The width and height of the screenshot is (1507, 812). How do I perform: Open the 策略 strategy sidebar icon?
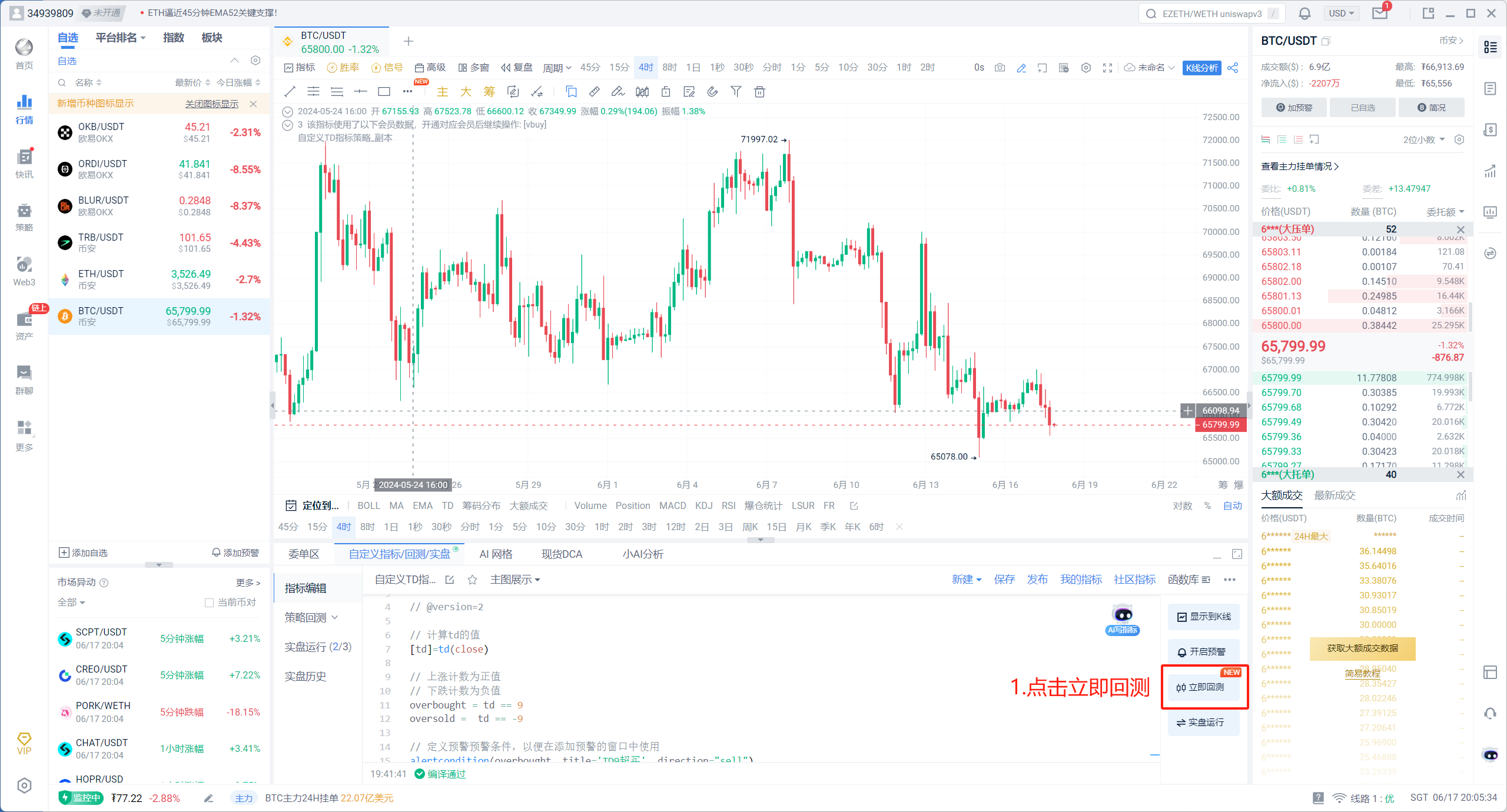click(x=24, y=217)
